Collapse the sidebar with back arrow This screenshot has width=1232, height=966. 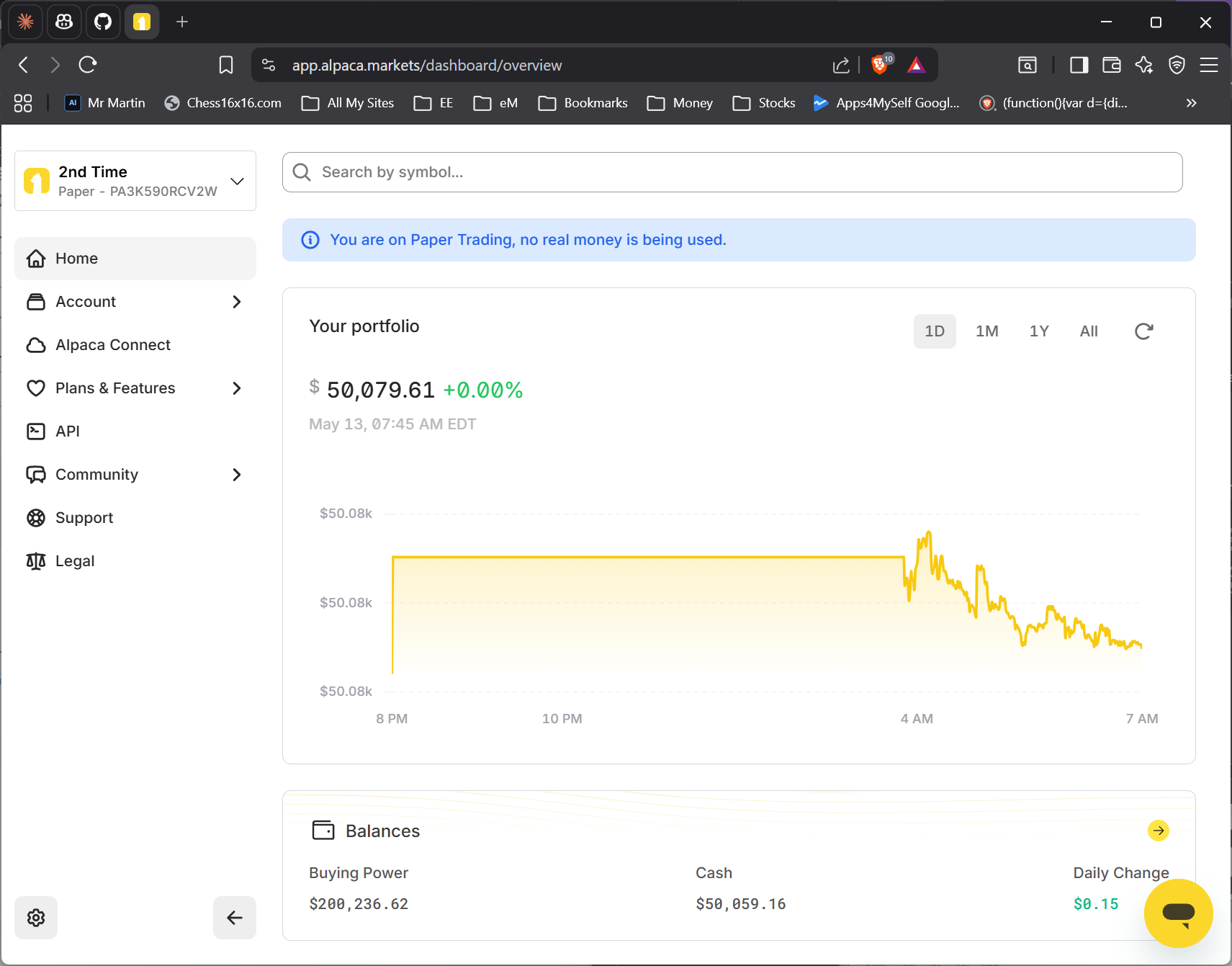pos(235,918)
